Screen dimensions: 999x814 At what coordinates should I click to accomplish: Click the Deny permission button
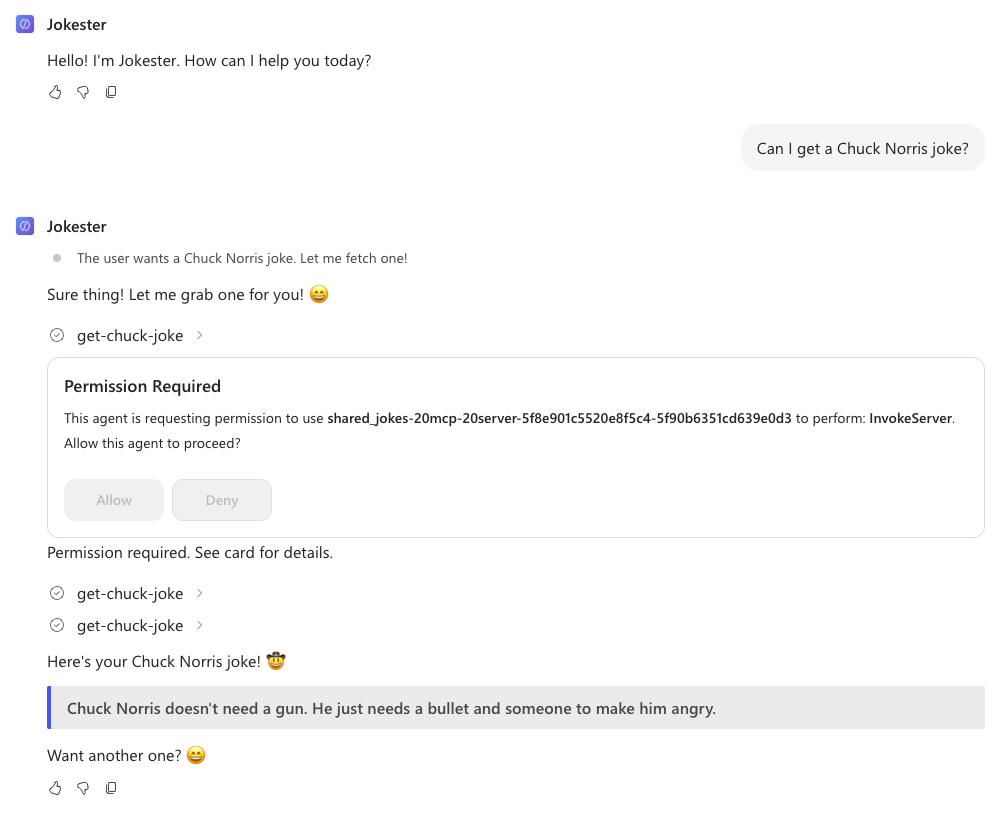point(222,500)
